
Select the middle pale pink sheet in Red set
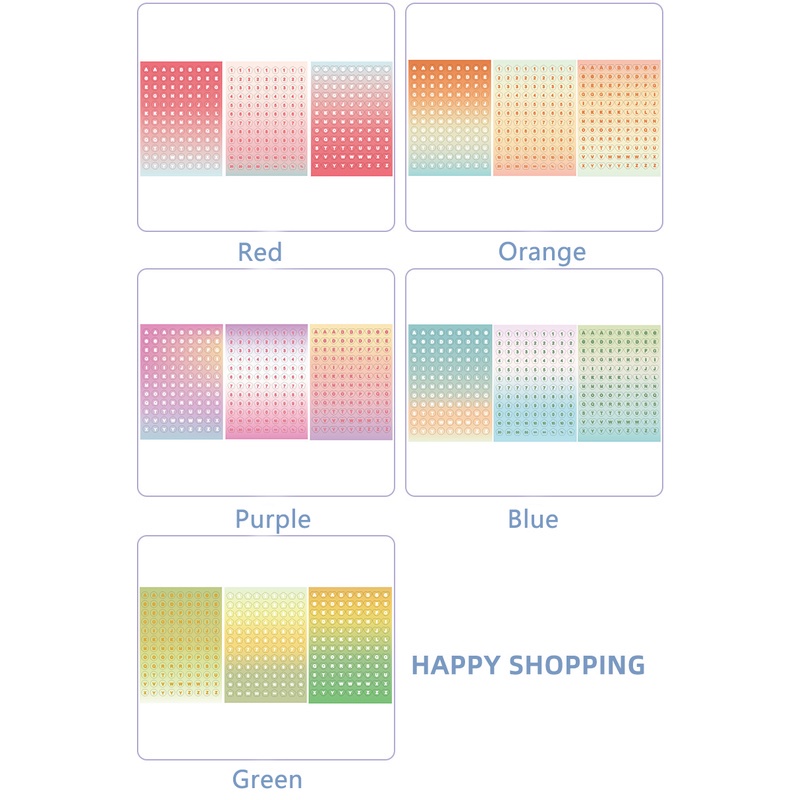(x=266, y=119)
